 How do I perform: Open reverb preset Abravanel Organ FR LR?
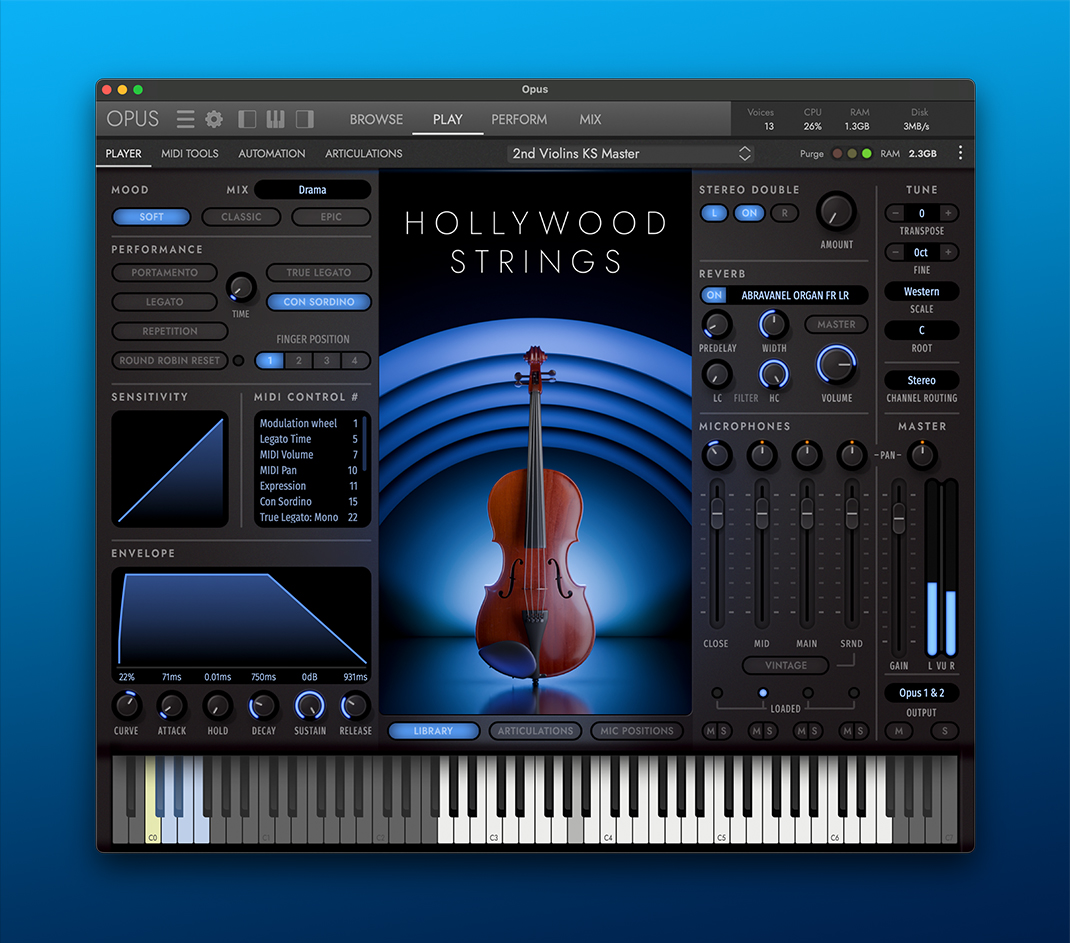(x=795, y=295)
